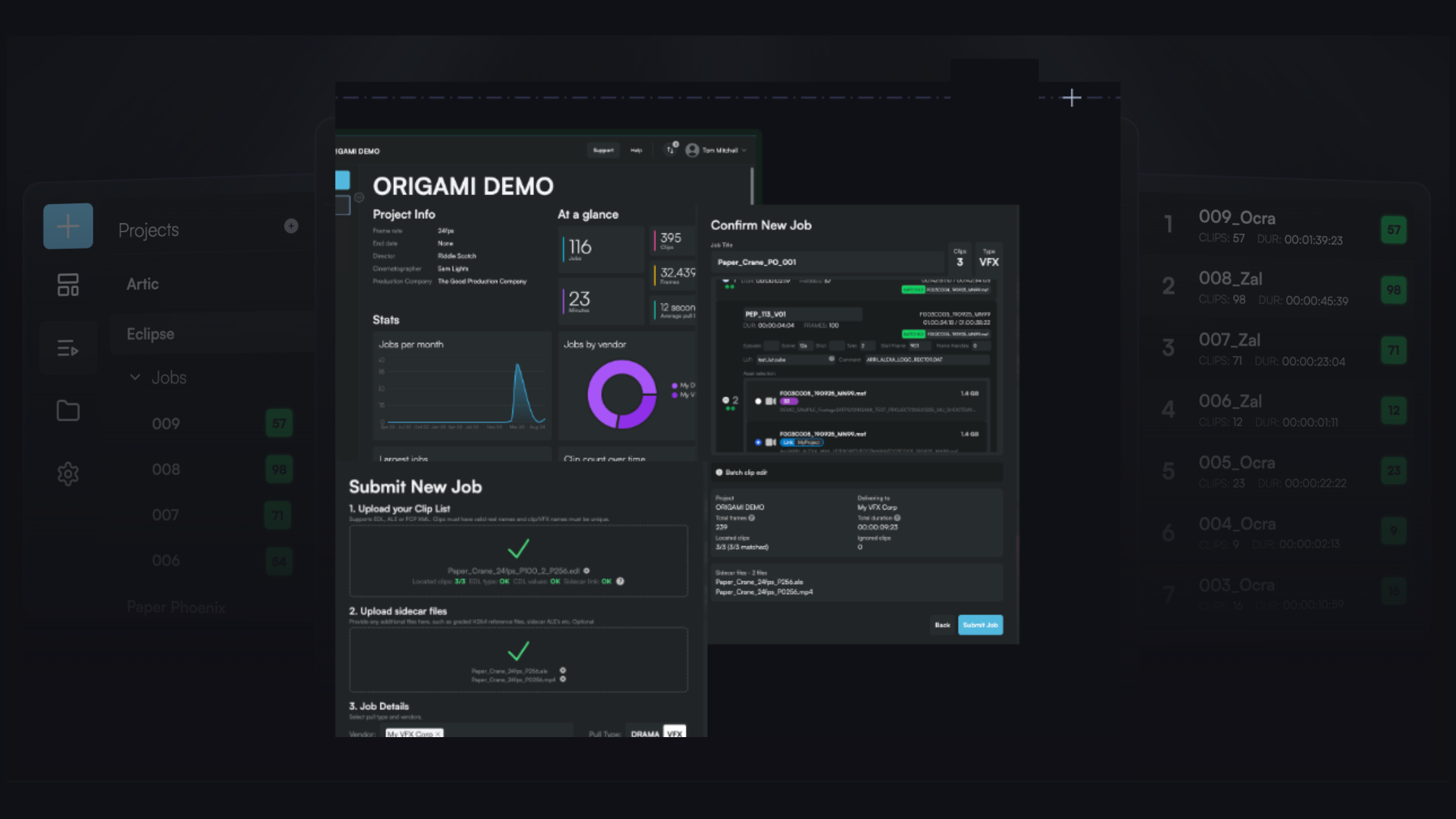Click the Submit Job button
Viewport: 1456px width, 819px height.
pyautogui.click(x=980, y=625)
